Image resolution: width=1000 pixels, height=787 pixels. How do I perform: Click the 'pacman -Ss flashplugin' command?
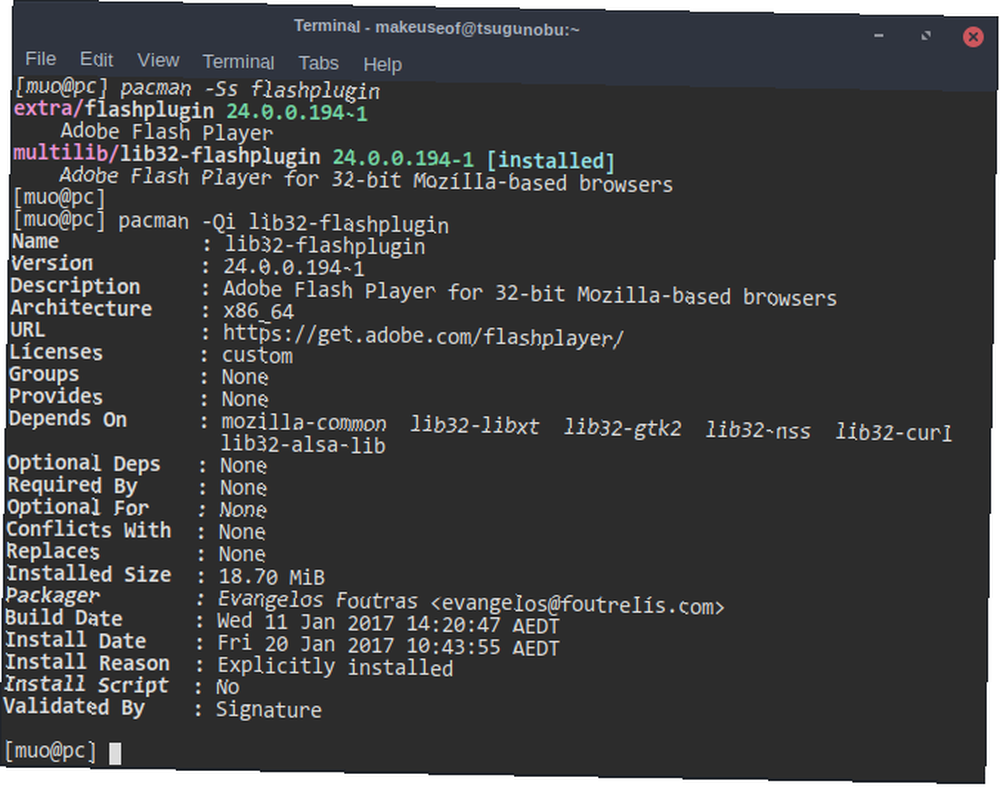pos(250,89)
